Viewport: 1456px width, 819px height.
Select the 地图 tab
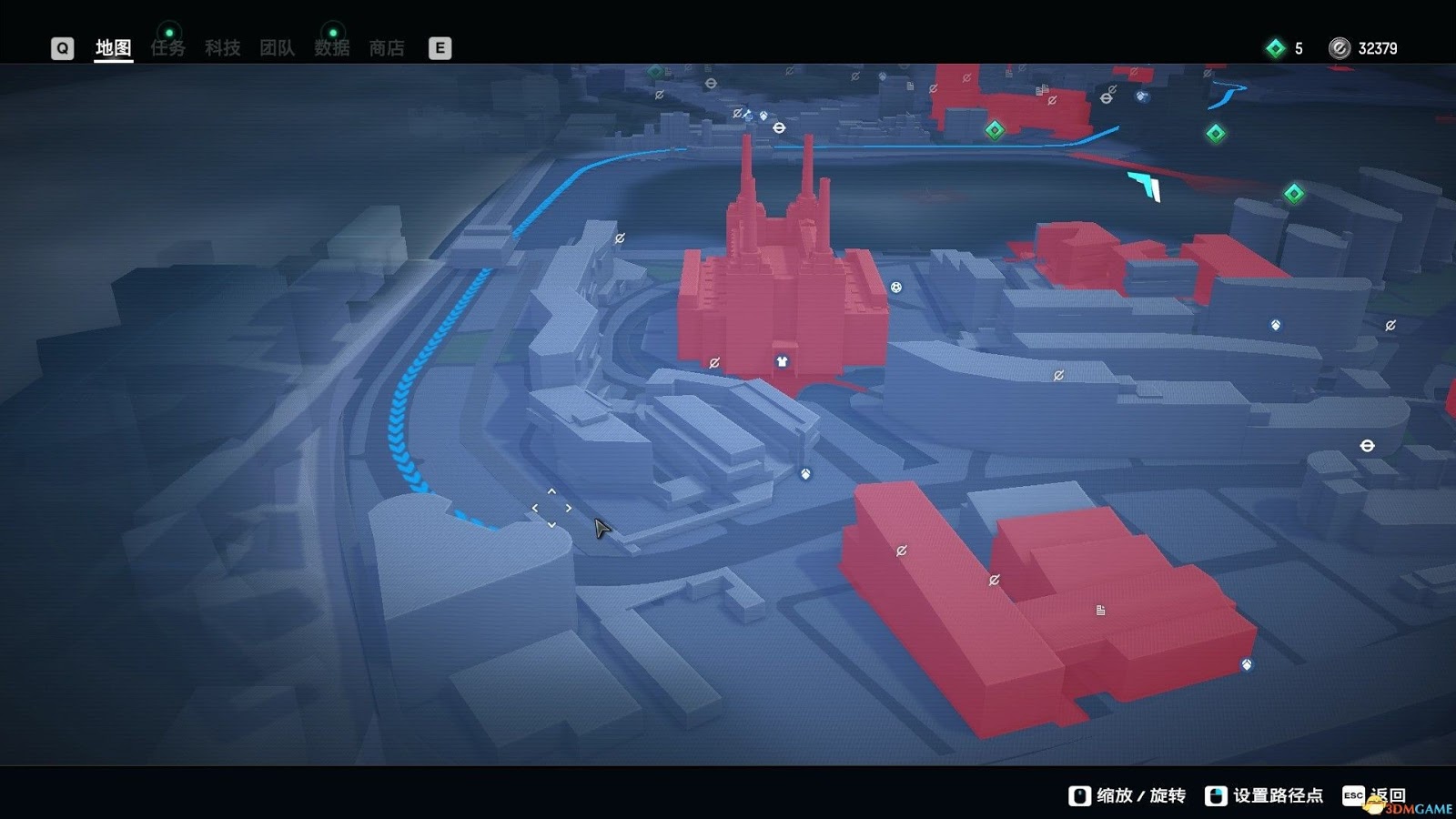pyautogui.click(x=114, y=48)
